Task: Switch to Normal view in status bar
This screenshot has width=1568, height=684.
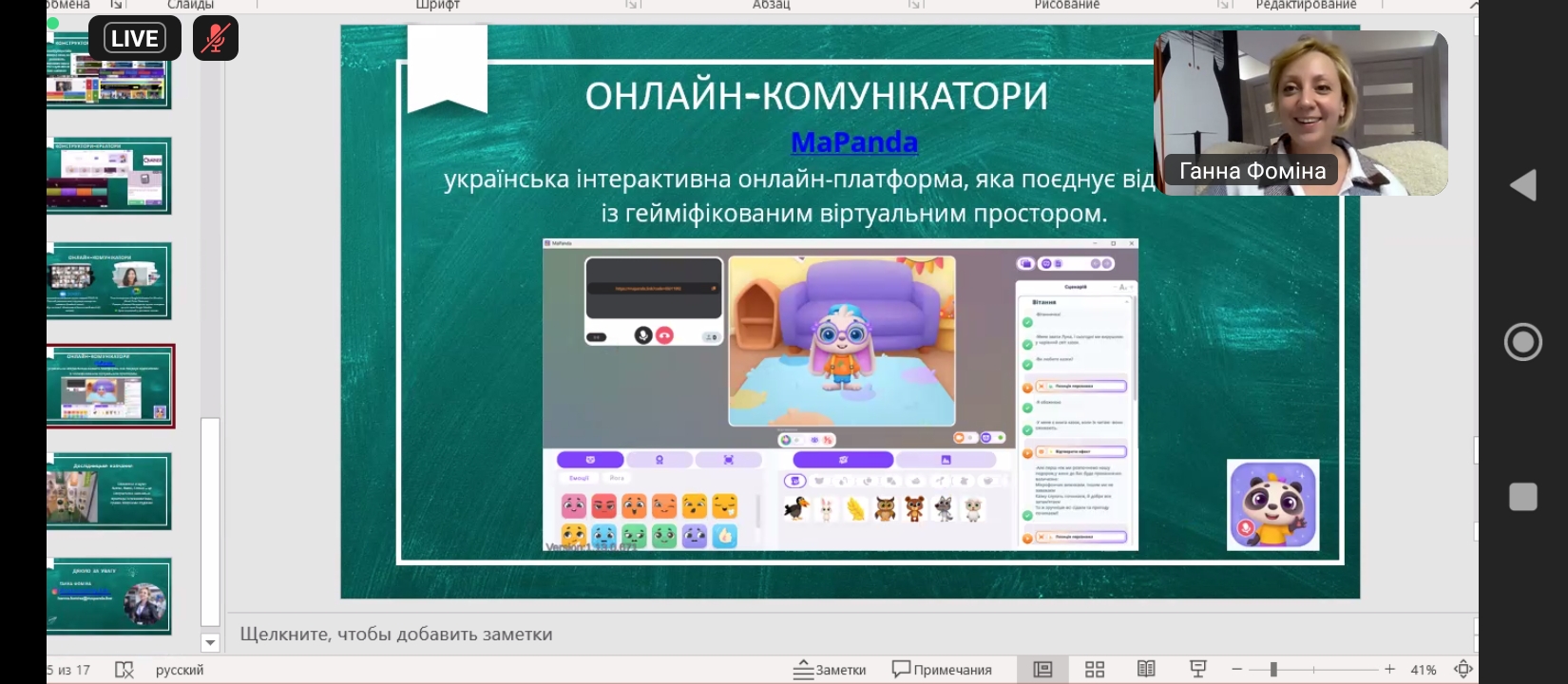Action: pos(1042,670)
